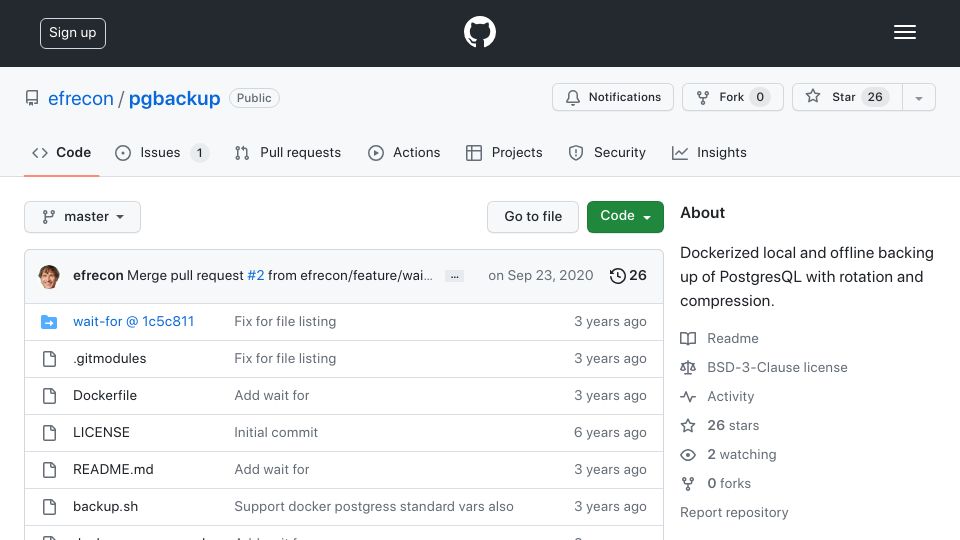Open the hamburger navigation menu
The width and height of the screenshot is (960, 540).
[x=904, y=32]
